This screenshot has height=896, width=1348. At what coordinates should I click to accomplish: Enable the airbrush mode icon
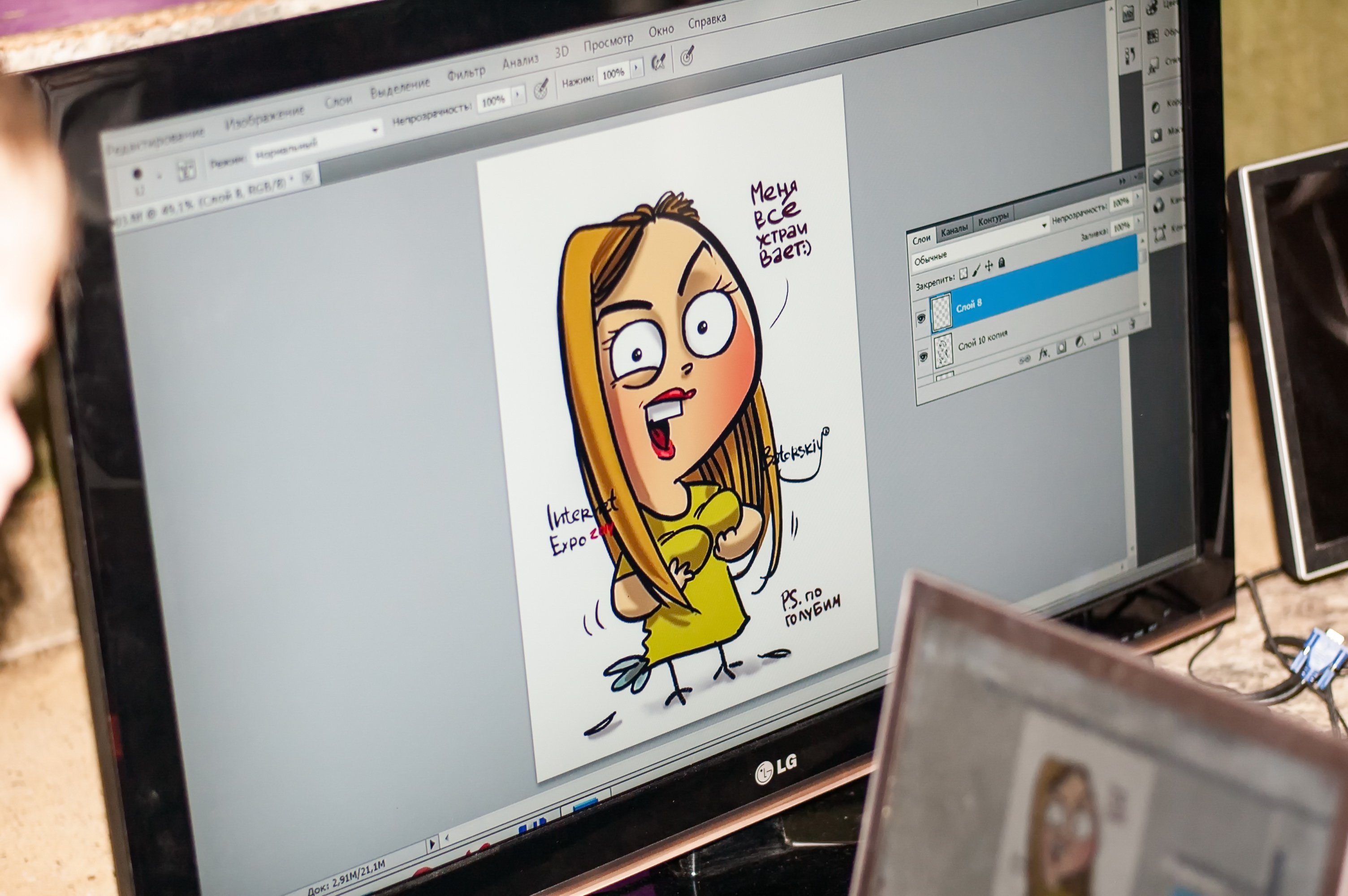[x=658, y=62]
